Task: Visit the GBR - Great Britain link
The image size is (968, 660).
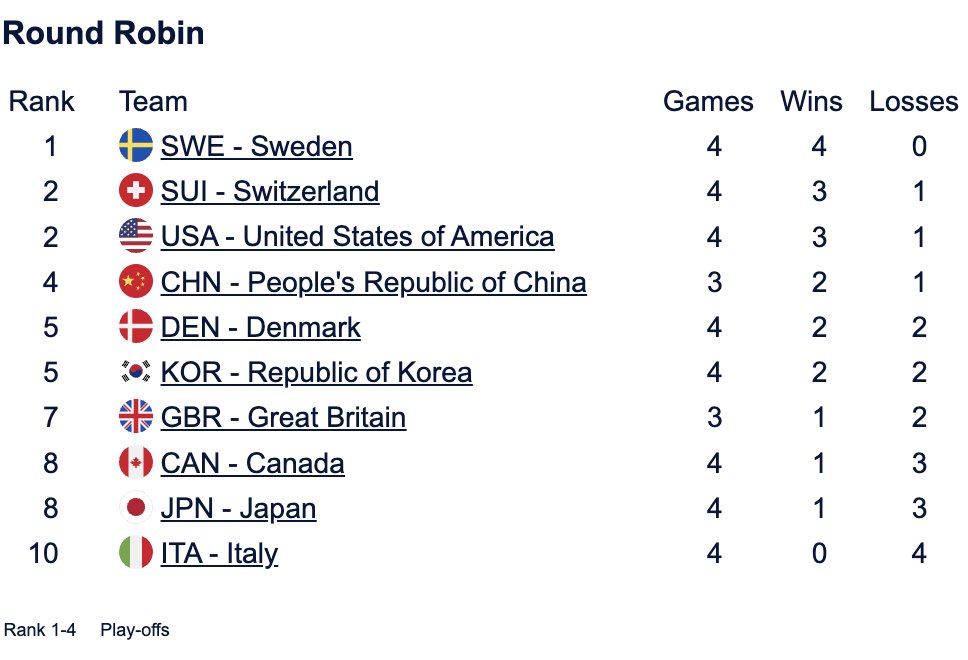Action: click(283, 418)
